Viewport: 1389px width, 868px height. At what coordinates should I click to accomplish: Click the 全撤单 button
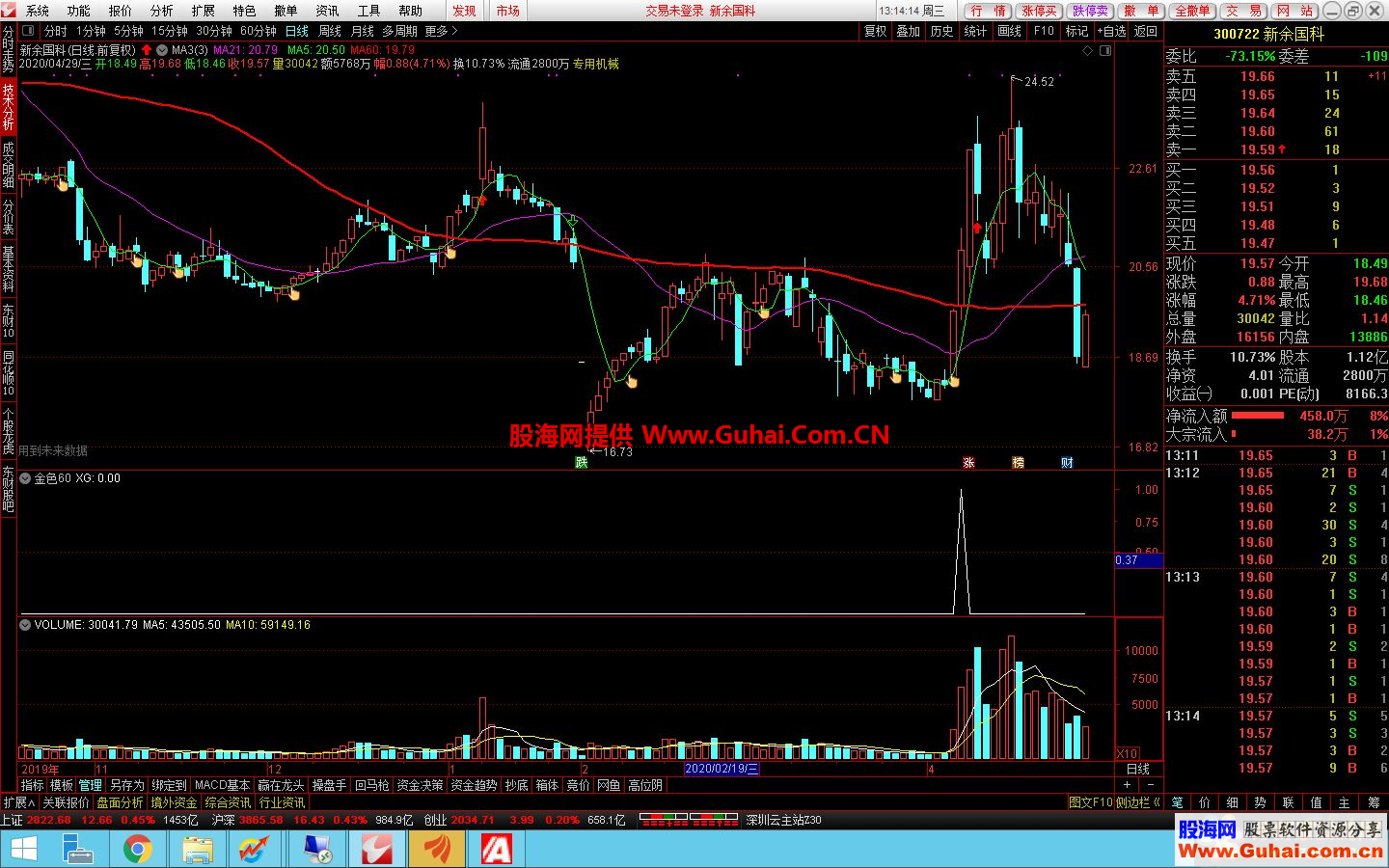click(x=1193, y=11)
